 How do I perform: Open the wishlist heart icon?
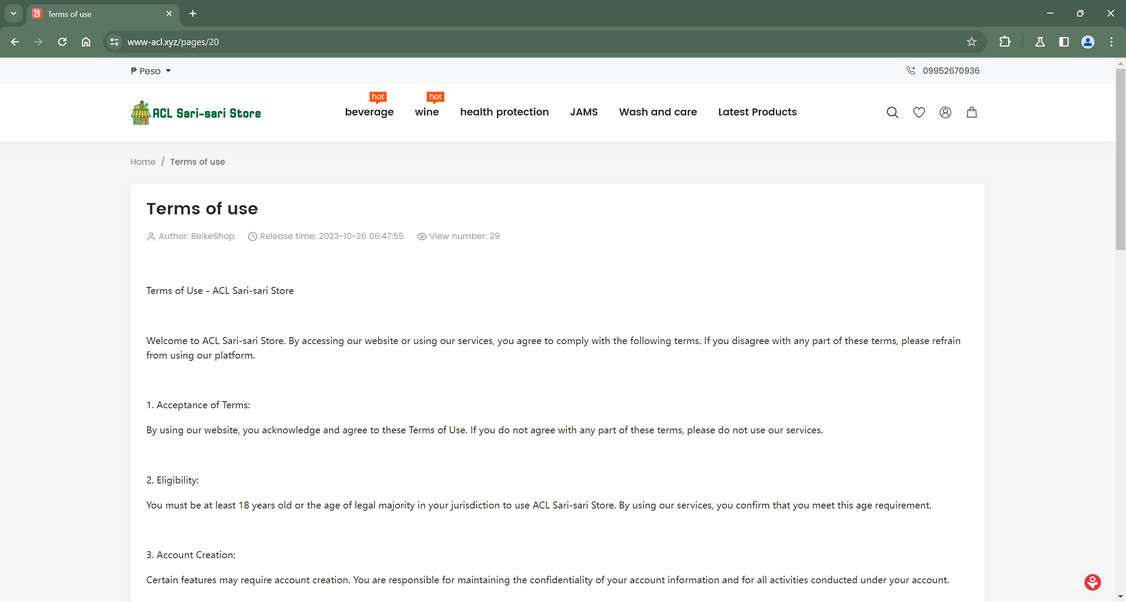(918, 112)
